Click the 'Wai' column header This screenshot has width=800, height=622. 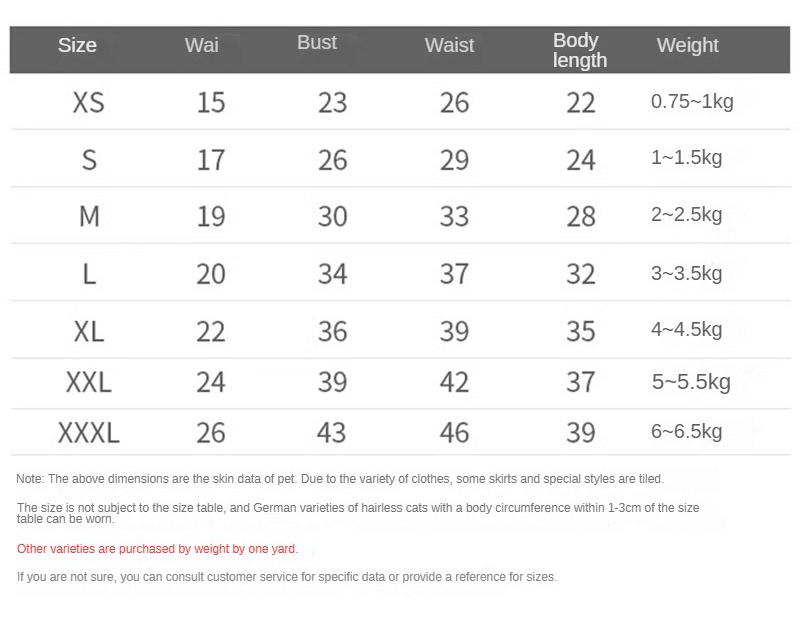point(201,45)
